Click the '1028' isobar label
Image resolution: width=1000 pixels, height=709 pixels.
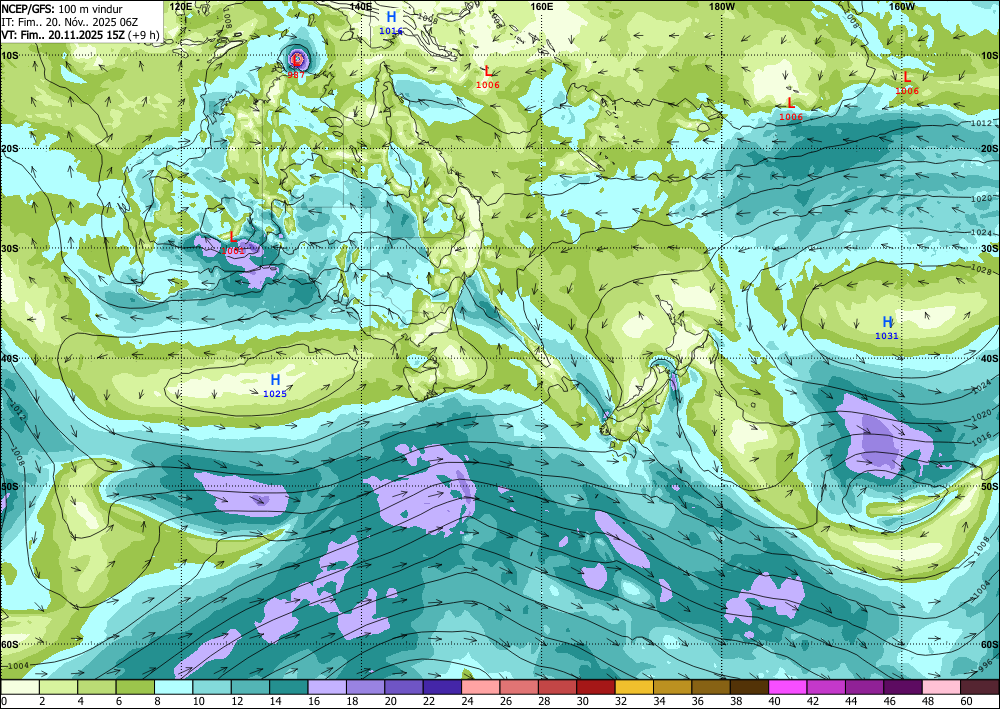click(x=983, y=271)
